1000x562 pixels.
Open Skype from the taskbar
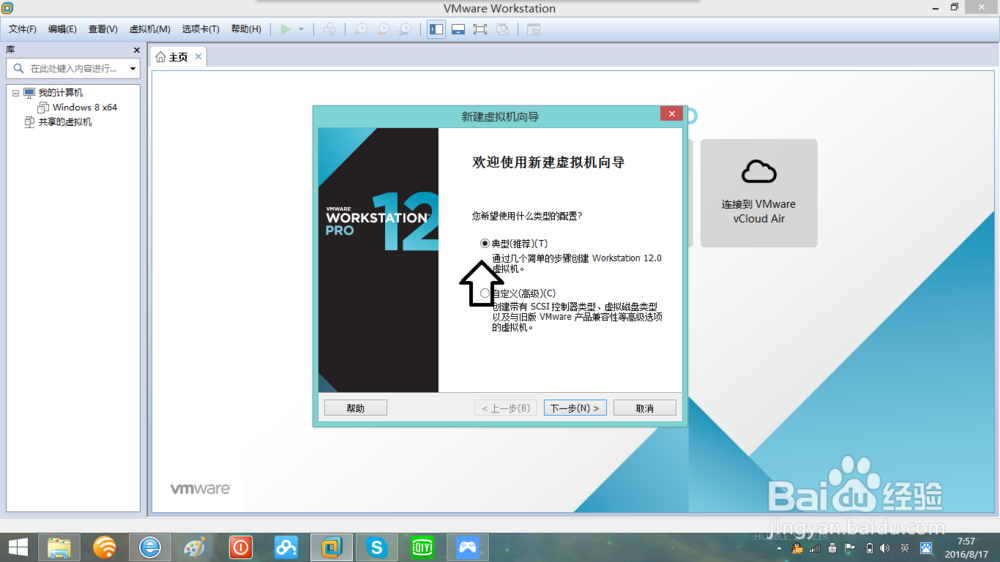coord(377,547)
